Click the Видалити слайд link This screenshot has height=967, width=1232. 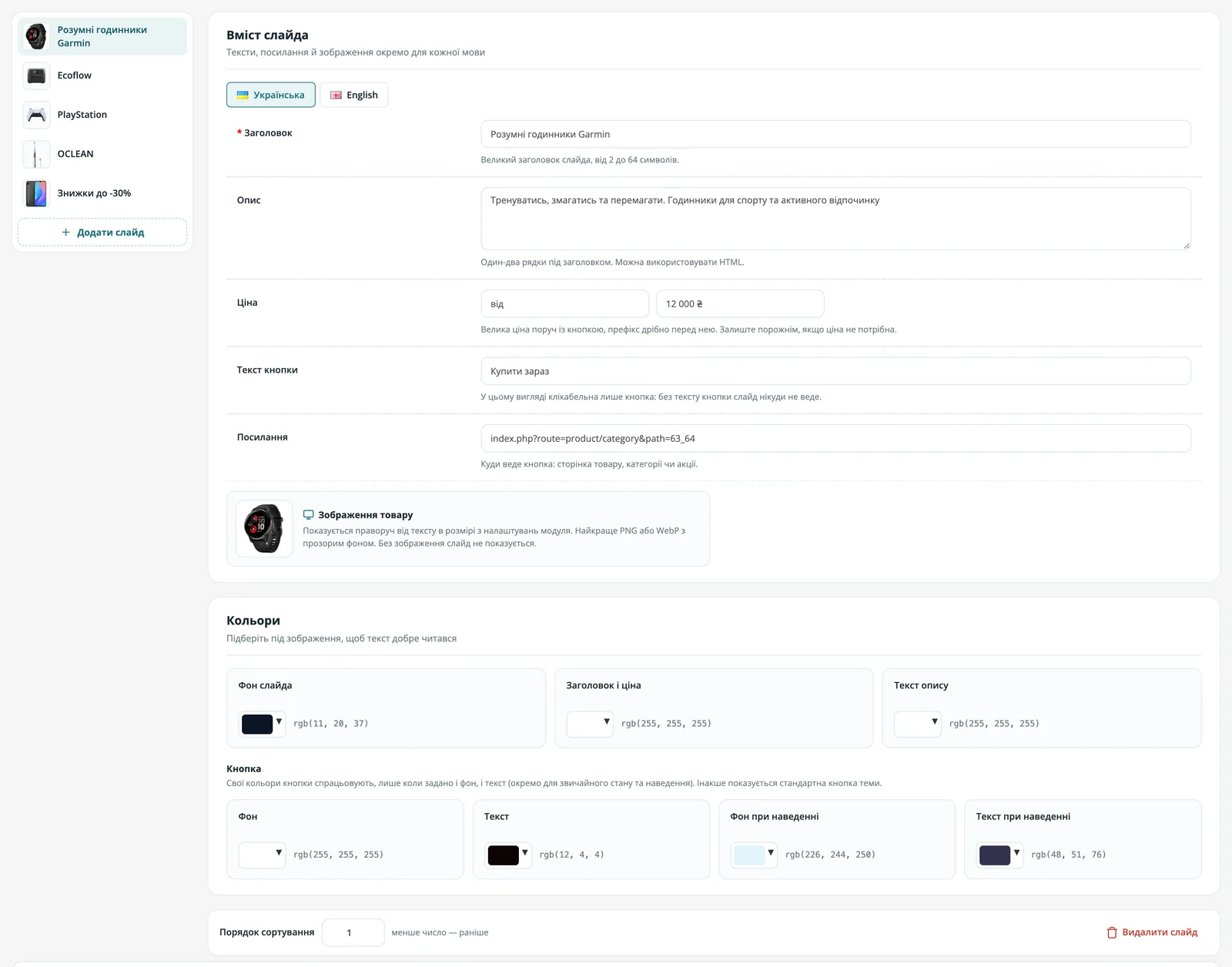[x=1152, y=932]
